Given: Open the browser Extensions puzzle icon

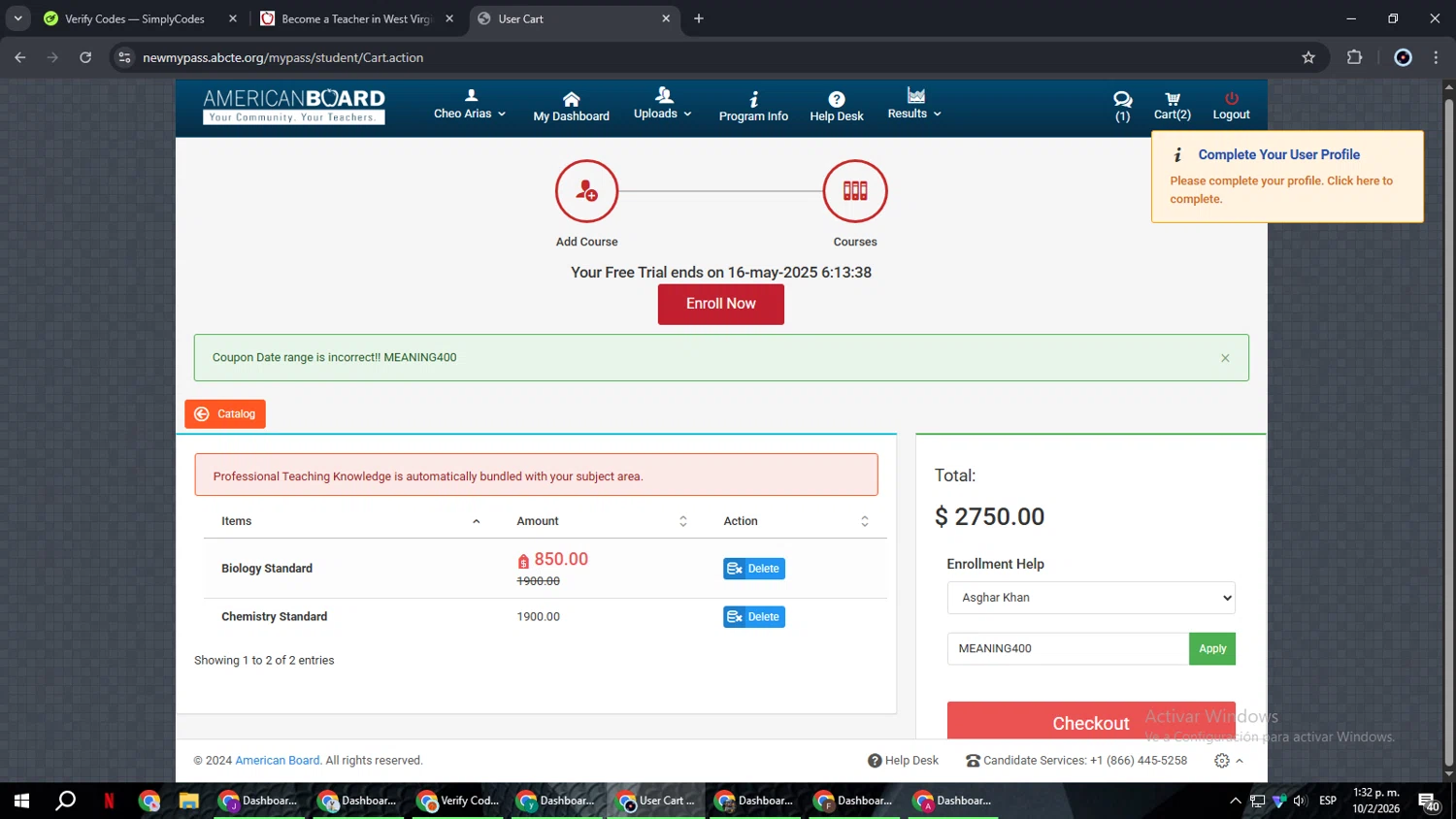Looking at the screenshot, I should (1355, 57).
